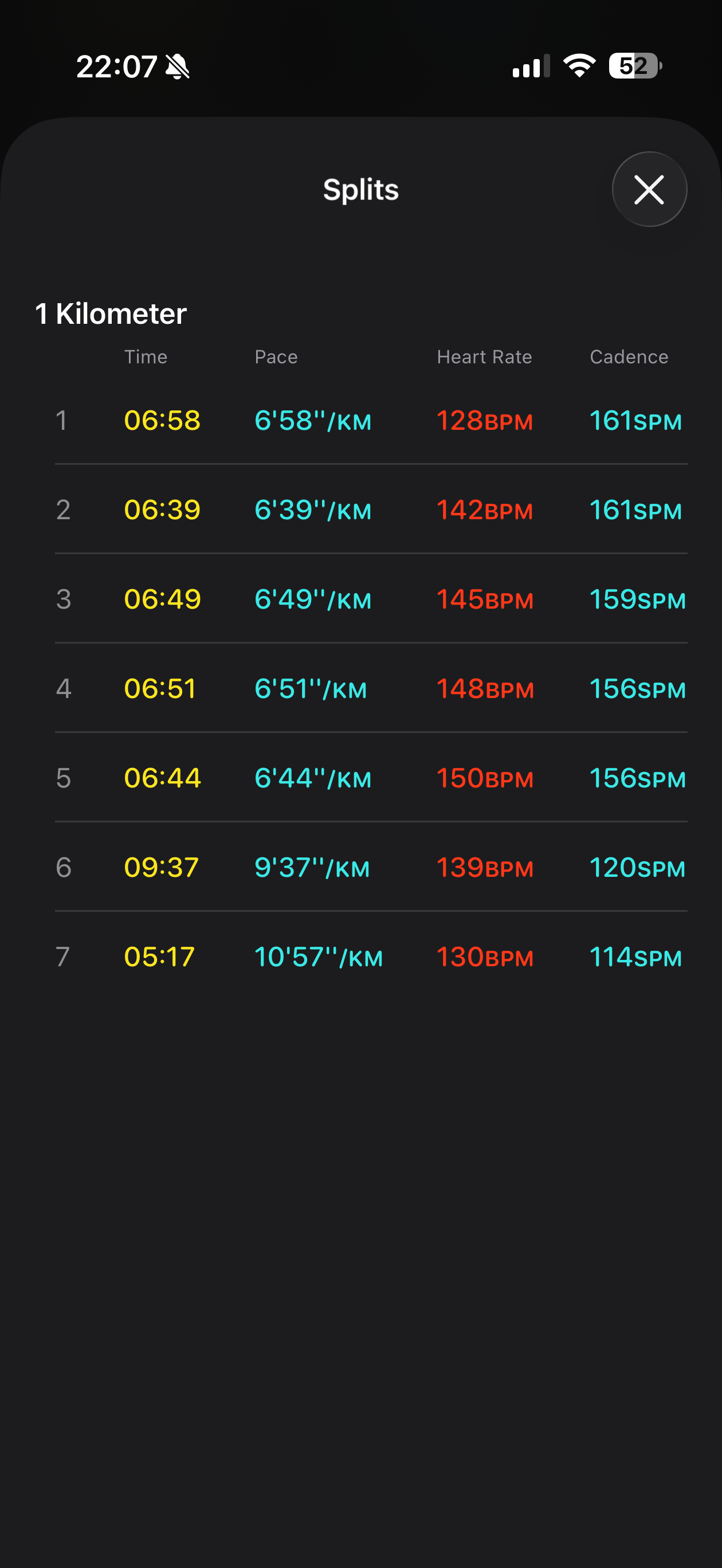The height and width of the screenshot is (1568, 722).
Task: Select split 1 time 06:58
Action: (162, 421)
